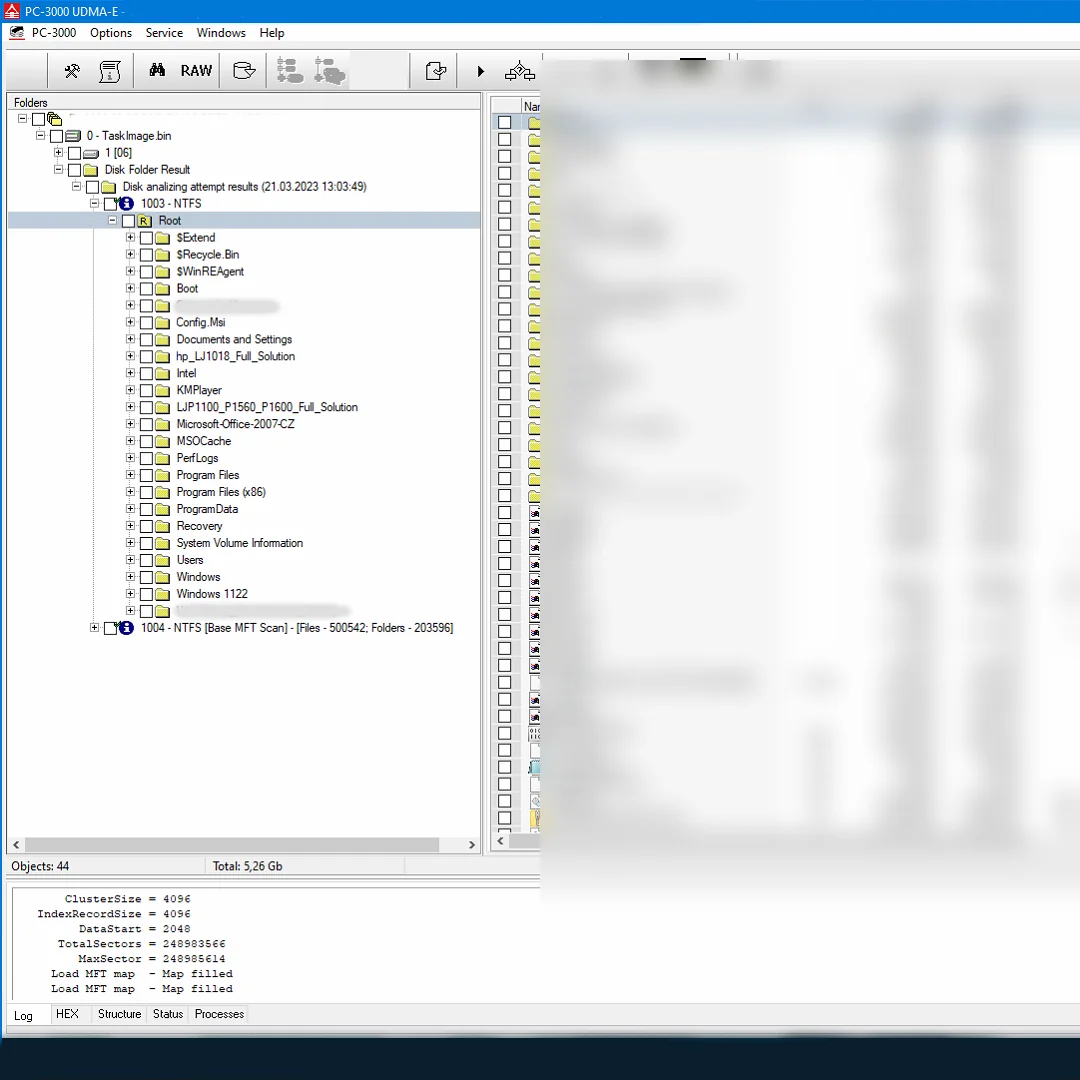
Task: Click the disk filter toolbar icon
Action: click(x=244, y=70)
